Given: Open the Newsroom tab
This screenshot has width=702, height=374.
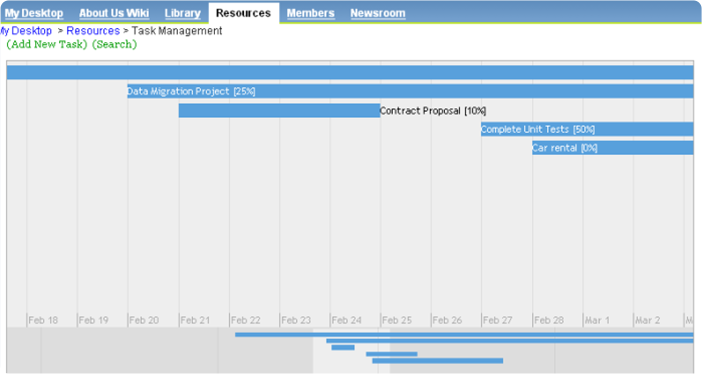Looking at the screenshot, I should (377, 13).
